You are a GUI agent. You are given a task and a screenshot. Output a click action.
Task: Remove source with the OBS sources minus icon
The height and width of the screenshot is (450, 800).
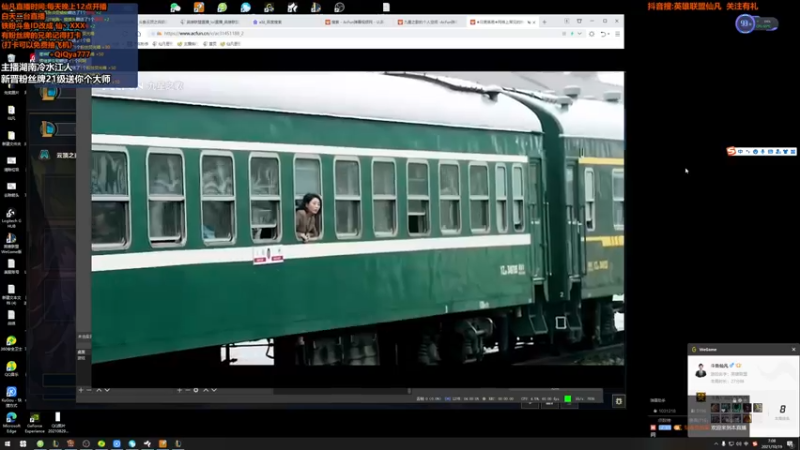[187, 390]
